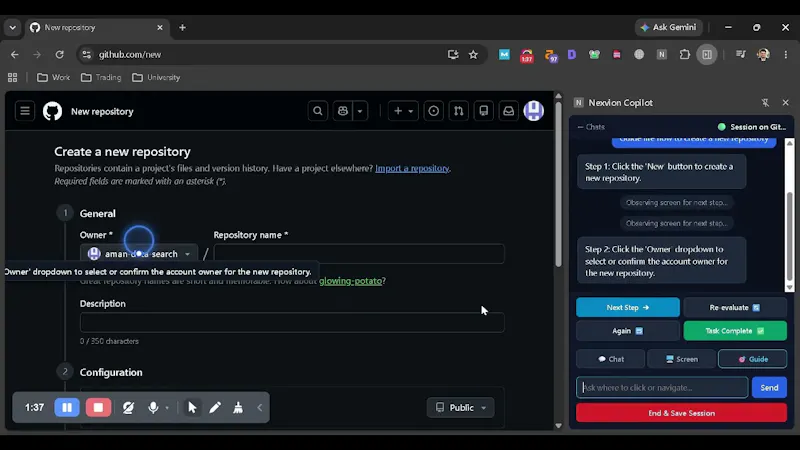Screen dimensions: 800x450
Task: Open the Extensions puzzle icon
Action: click(x=684, y=55)
